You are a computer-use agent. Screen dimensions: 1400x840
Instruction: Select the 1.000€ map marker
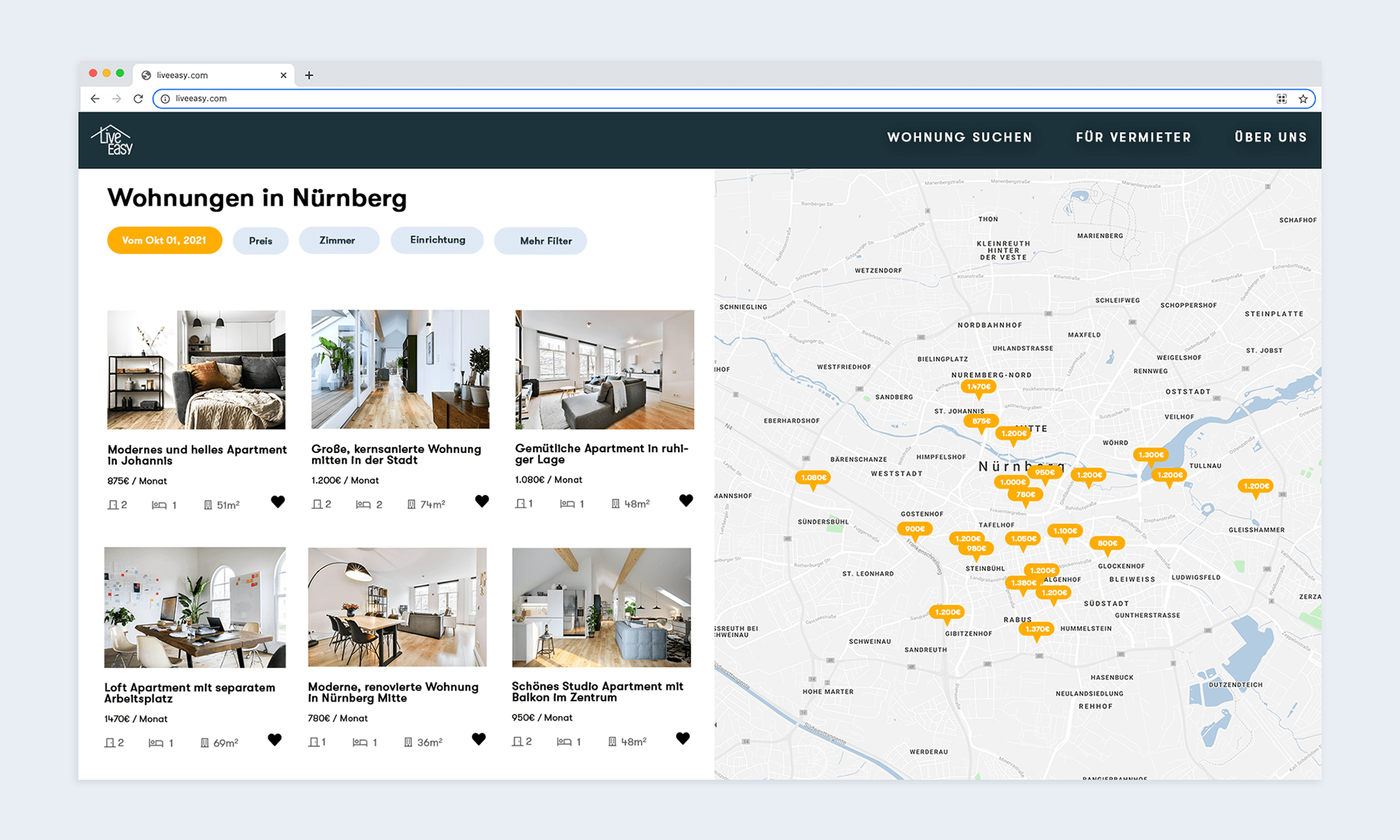pos(1013,482)
